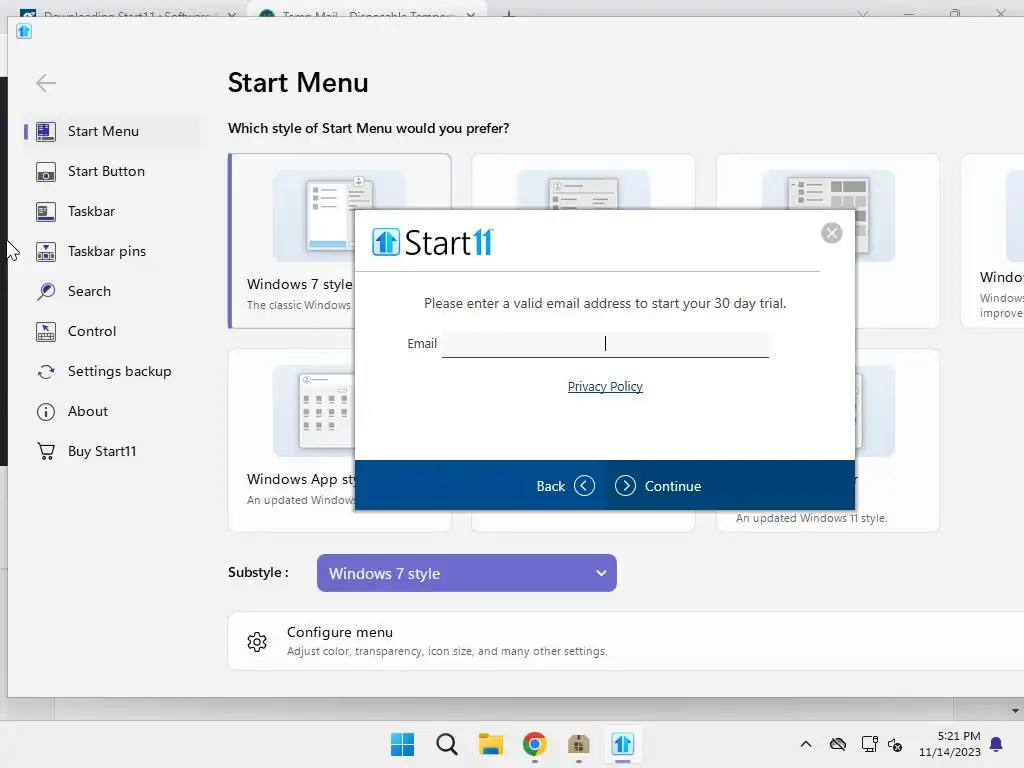Viewport: 1024px width, 768px height.
Task: Click the Start Menu sidebar icon
Action: click(46, 131)
